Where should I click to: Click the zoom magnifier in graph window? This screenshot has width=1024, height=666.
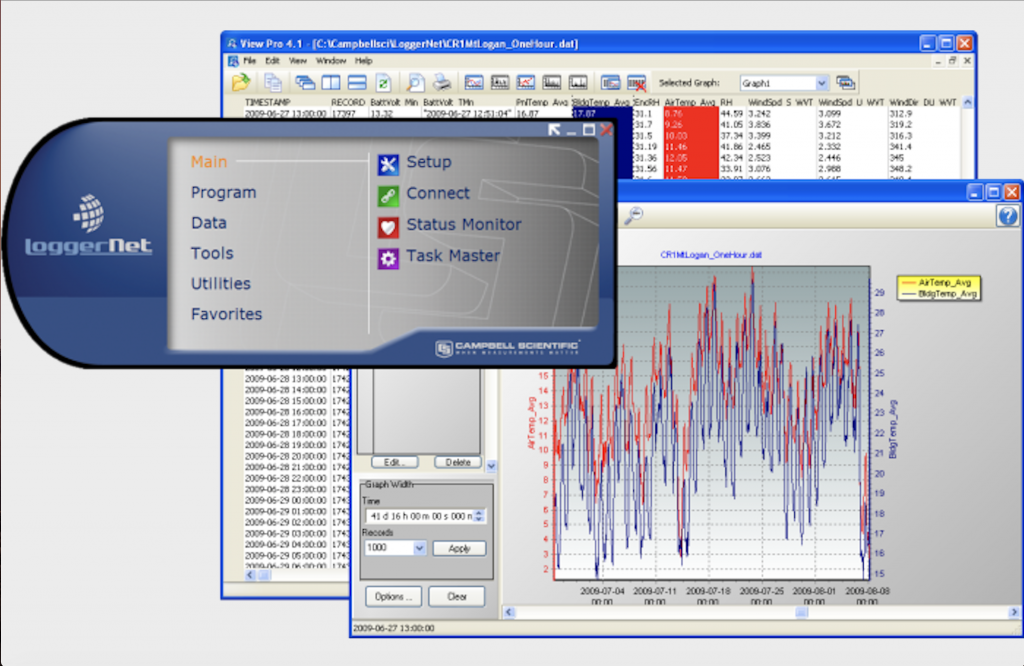point(633,215)
